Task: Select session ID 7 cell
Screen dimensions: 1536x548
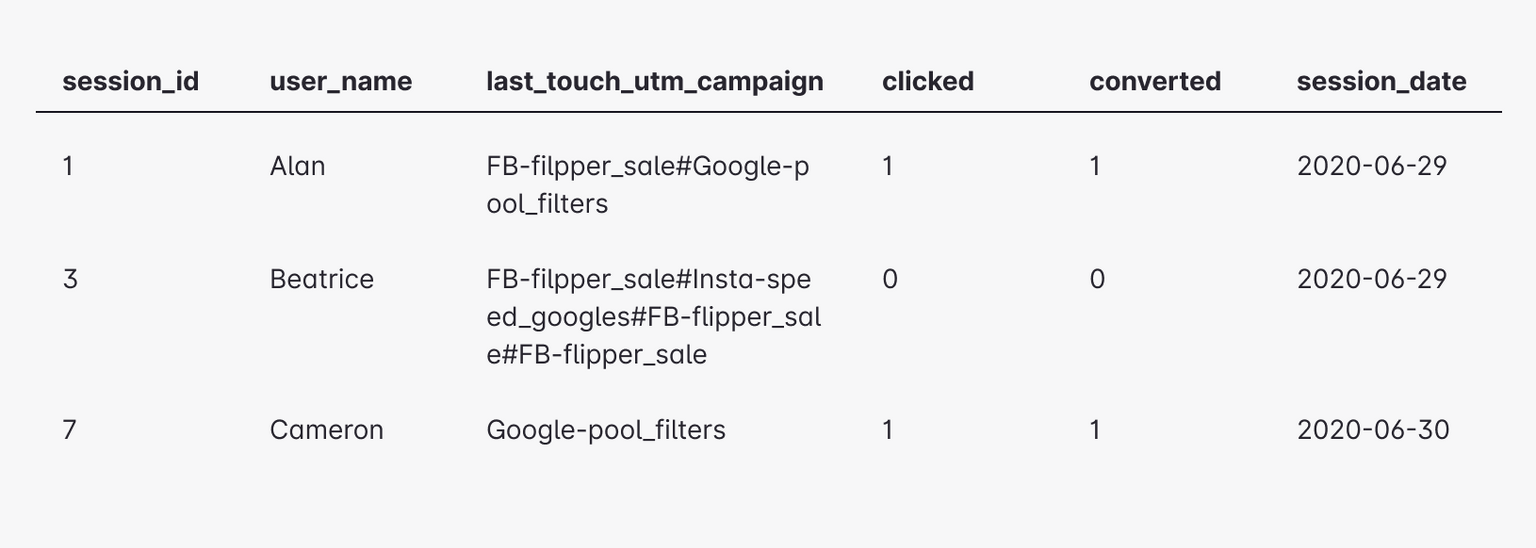Action: coord(69,430)
